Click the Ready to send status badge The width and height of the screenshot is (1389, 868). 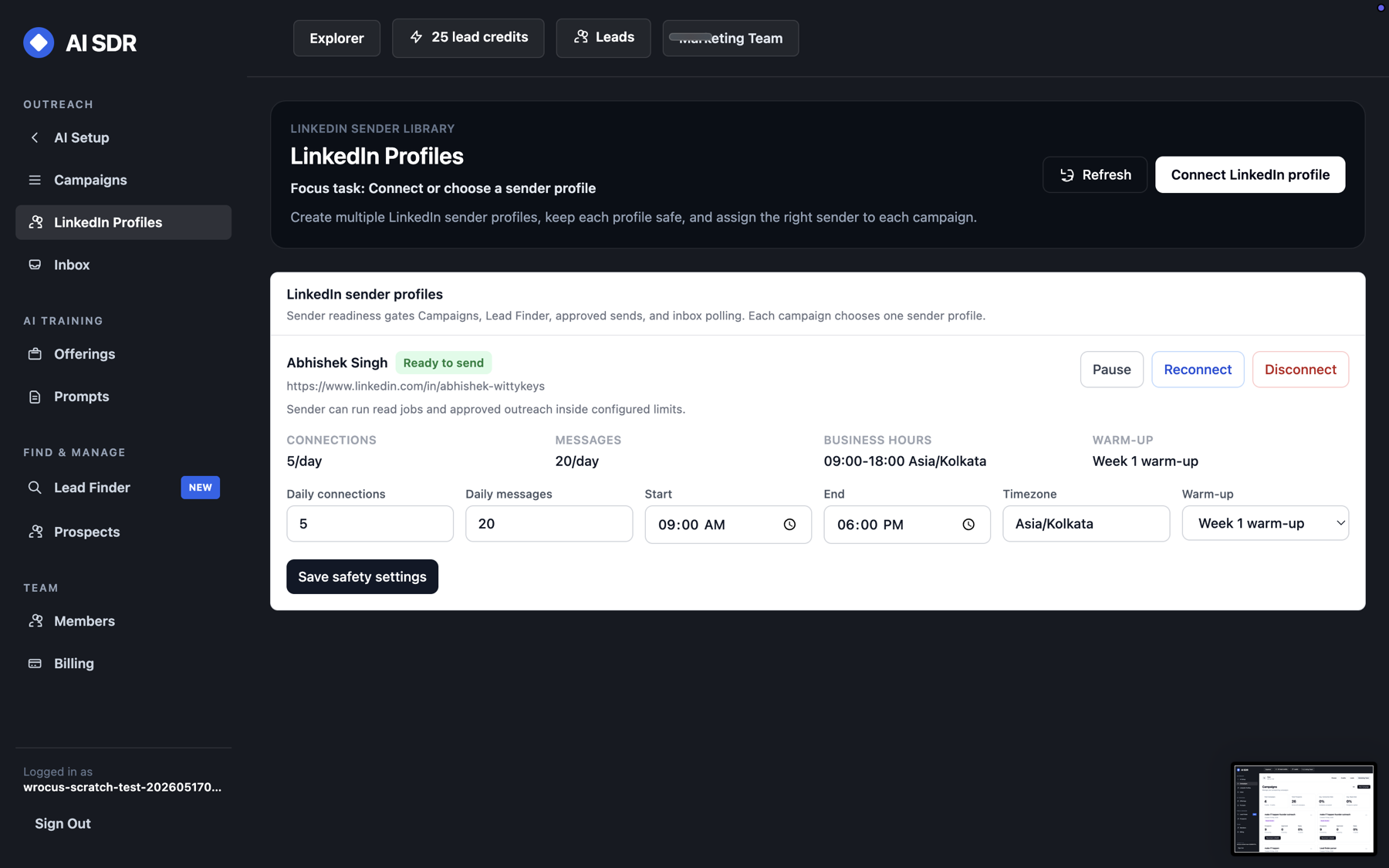pos(443,363)
